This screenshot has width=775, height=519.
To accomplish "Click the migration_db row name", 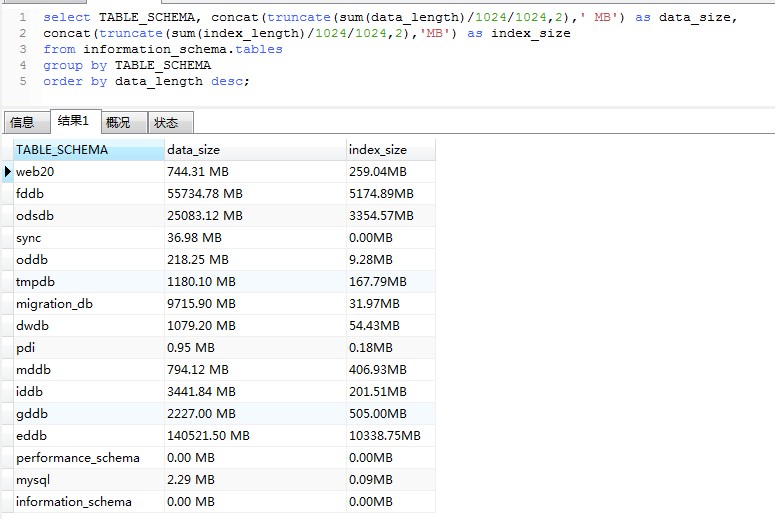I will tap(53, 304).
